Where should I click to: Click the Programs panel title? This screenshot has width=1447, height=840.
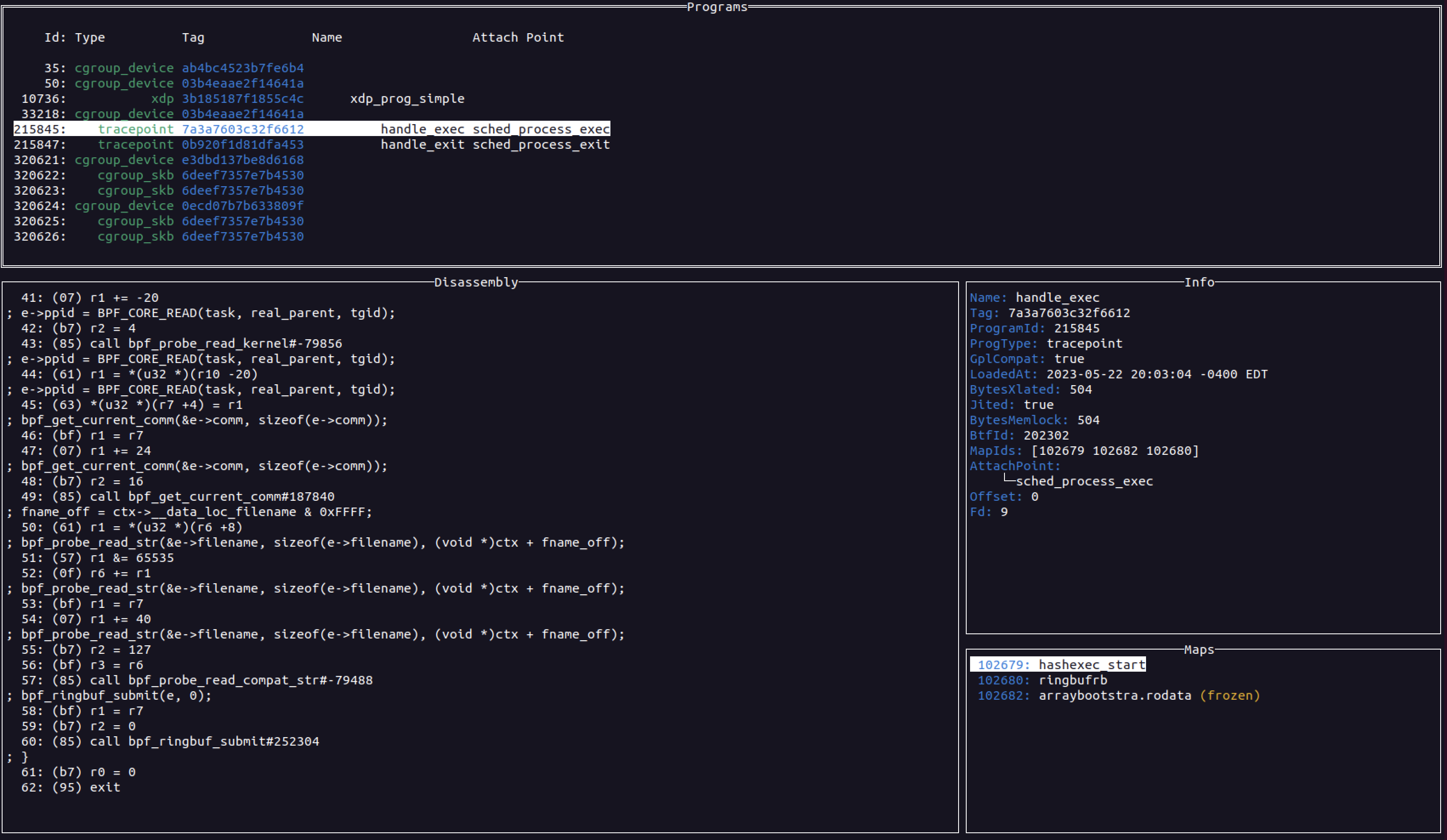tap(717, 7)
